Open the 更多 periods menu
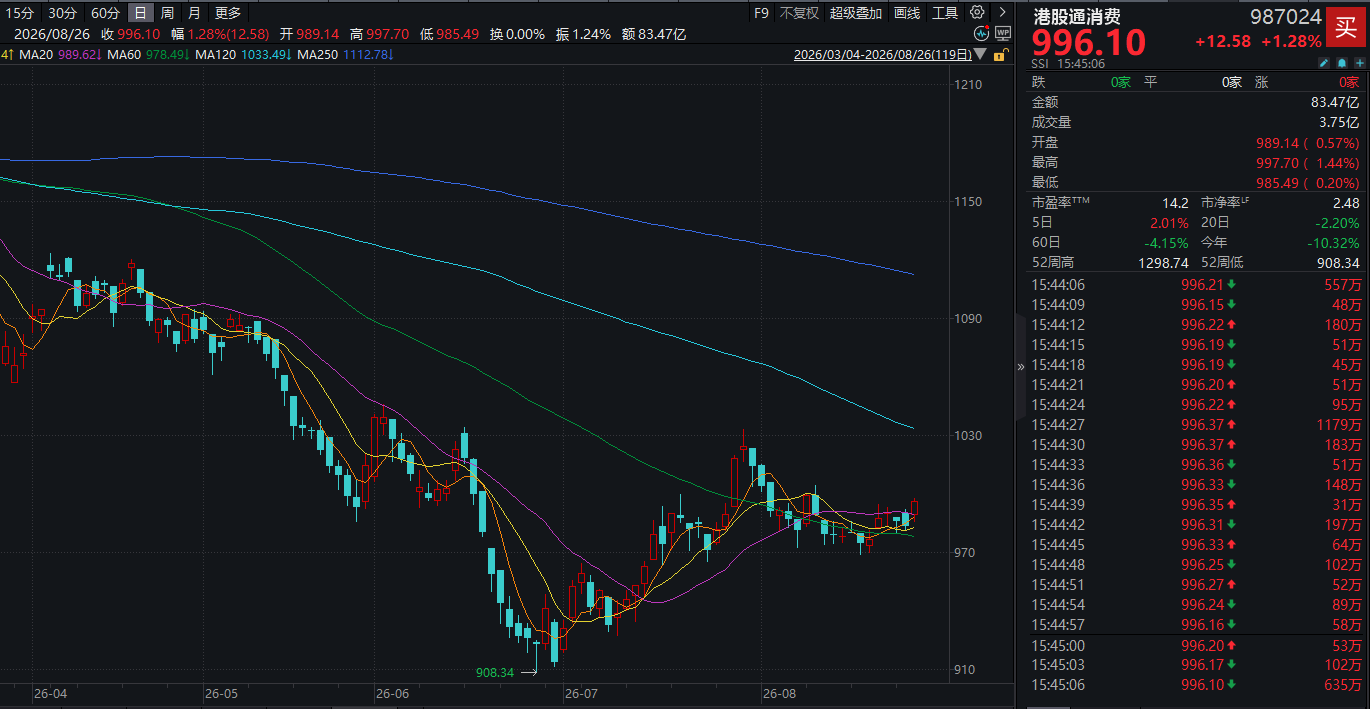1370x709 pixels. coord(228,13)
